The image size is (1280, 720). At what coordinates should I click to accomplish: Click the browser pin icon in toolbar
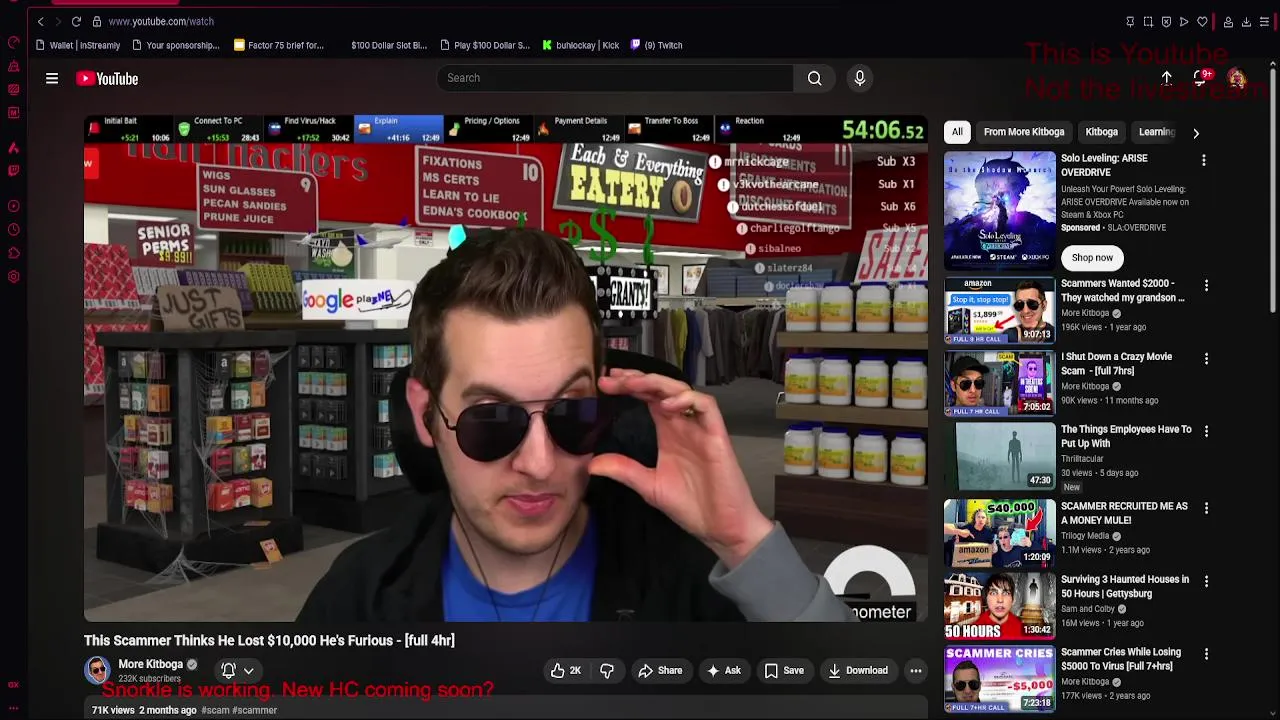pyautogui.click(x=1130, y=21)
